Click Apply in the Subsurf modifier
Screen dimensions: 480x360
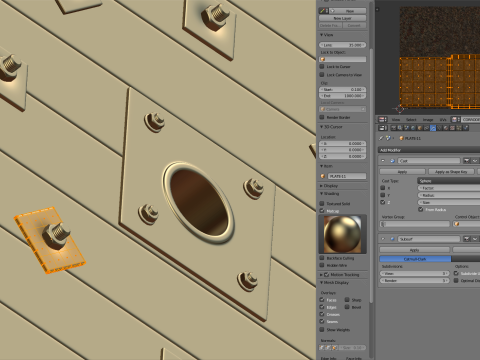click(414, 250)
